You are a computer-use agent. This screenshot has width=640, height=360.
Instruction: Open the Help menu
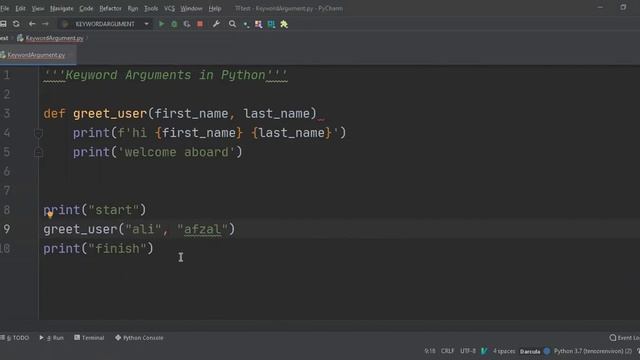tap(215, 8)
